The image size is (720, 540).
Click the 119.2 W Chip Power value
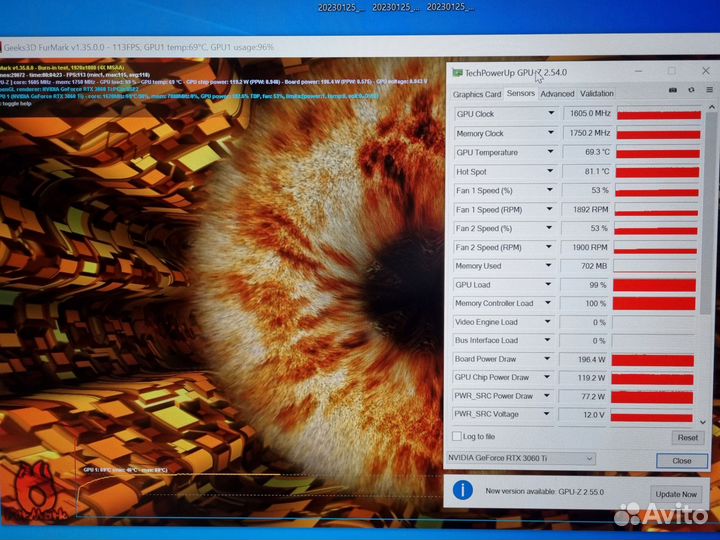coord(591,378)
